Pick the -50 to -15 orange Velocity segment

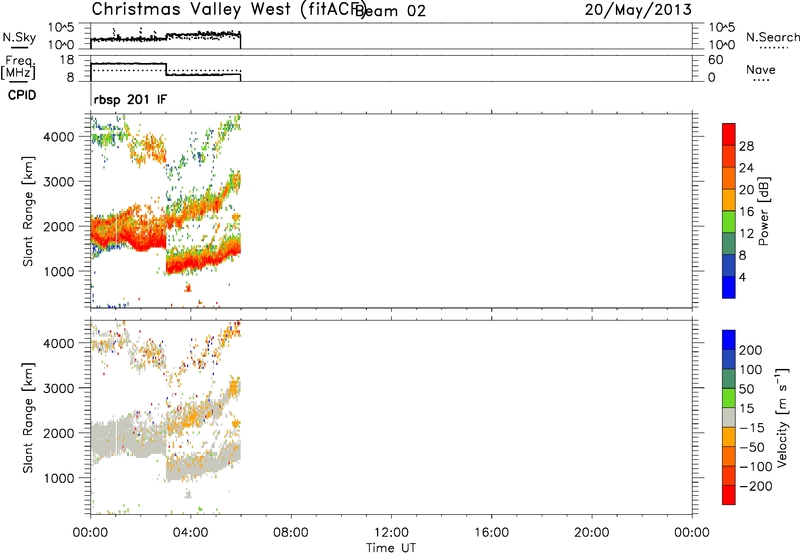point(729,437)
